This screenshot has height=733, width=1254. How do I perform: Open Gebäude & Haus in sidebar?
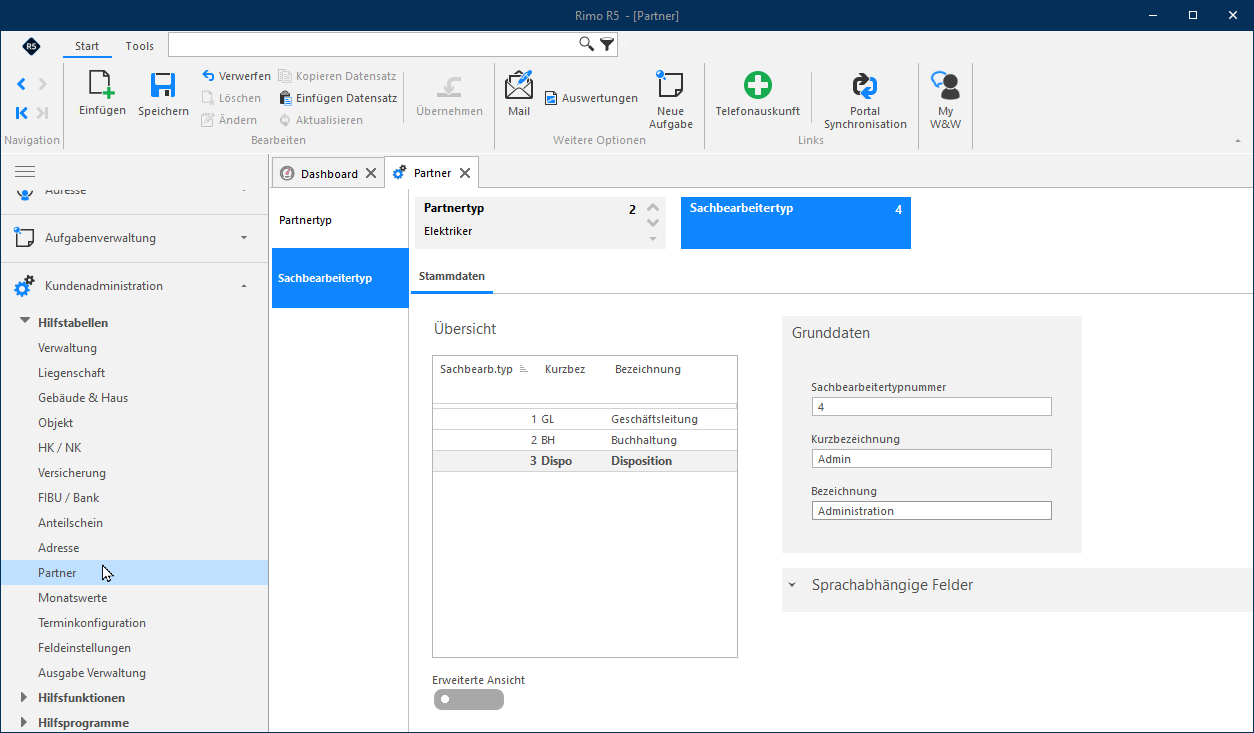pos(83,398)
